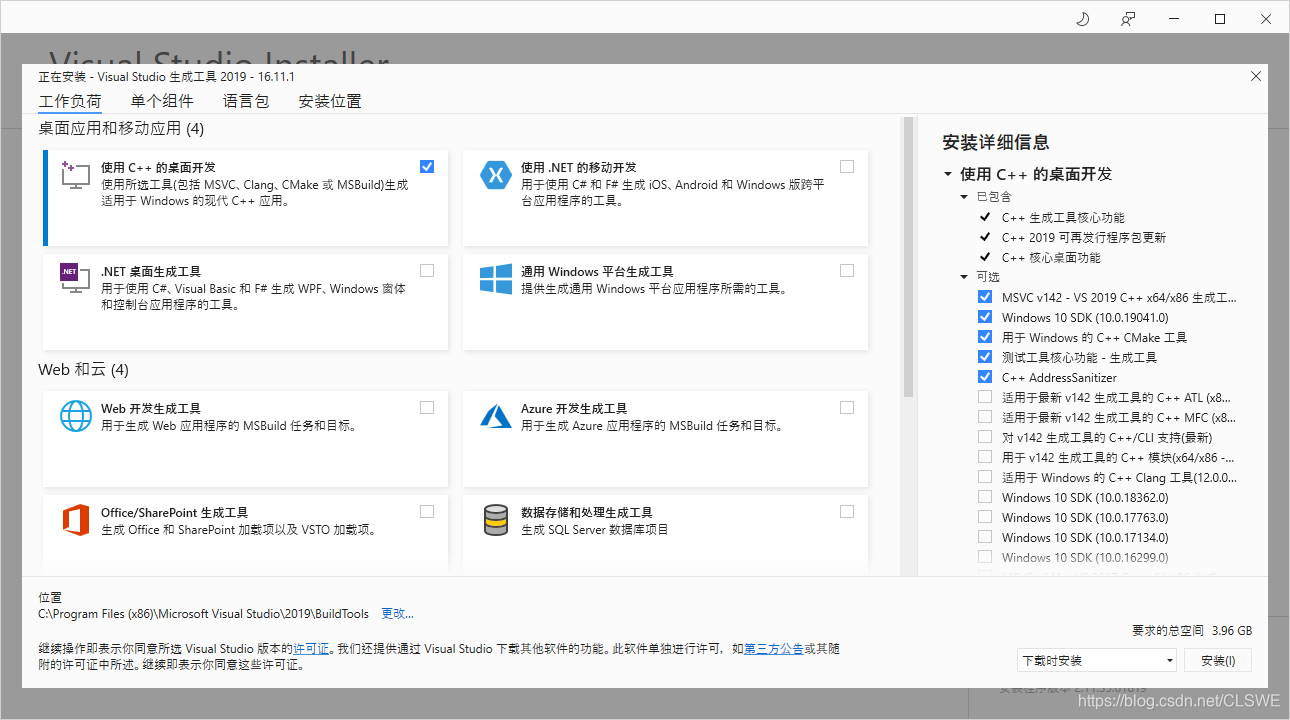1290x720 pixels.
Task: Click the install path C:\Program Files (x86) text
Action: click(x=204, y=613)
